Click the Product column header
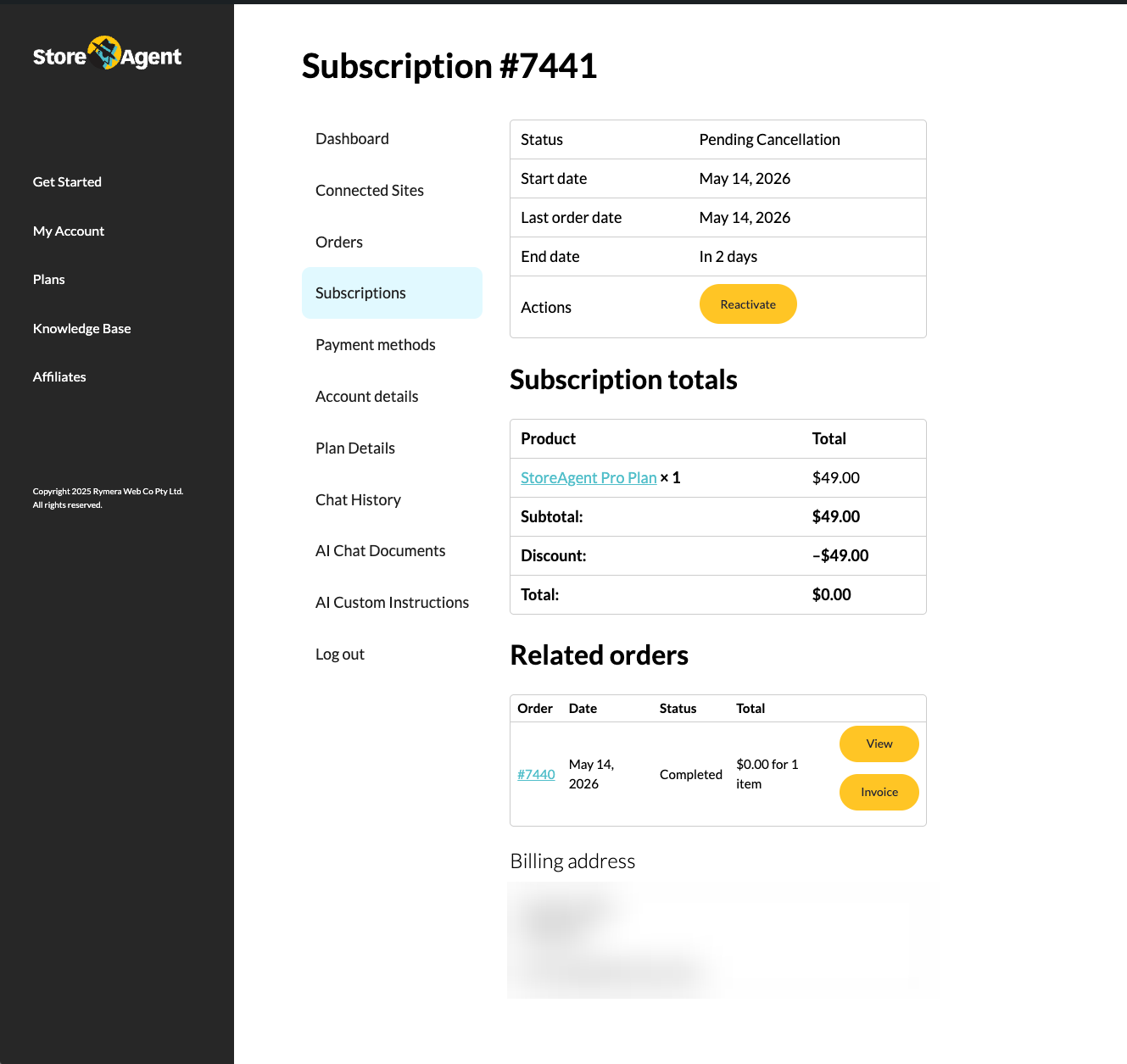This screenshot has height=1064, width=1127. (549, 438)
